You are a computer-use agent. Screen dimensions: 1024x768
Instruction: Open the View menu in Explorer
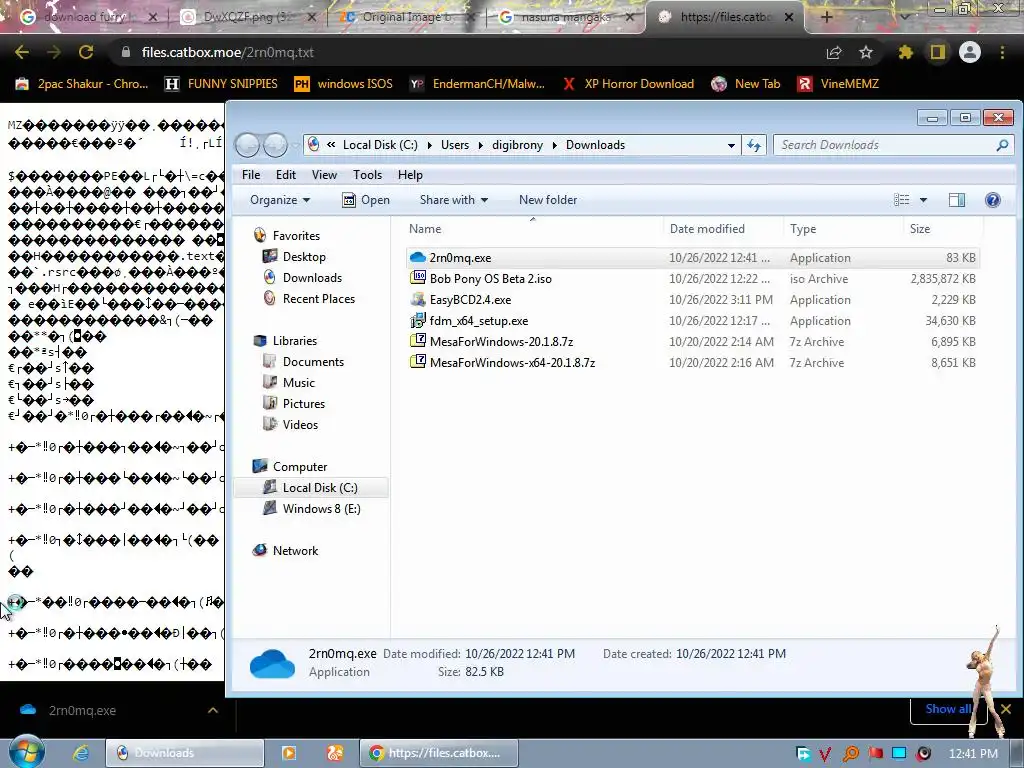click(324, 174)
